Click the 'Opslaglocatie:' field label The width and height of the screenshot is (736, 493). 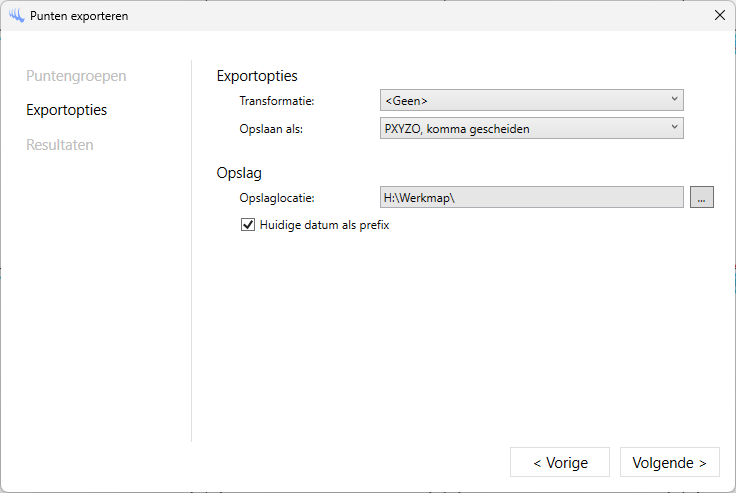pos(277,198)
